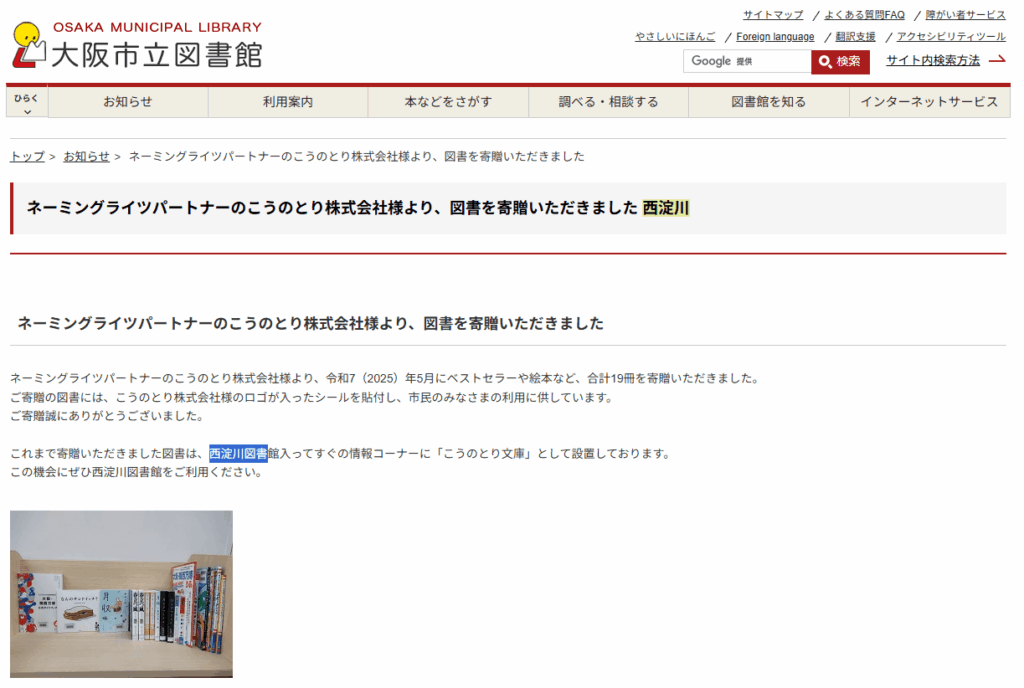Switch to やさしいにほんご version

(675, 37)
